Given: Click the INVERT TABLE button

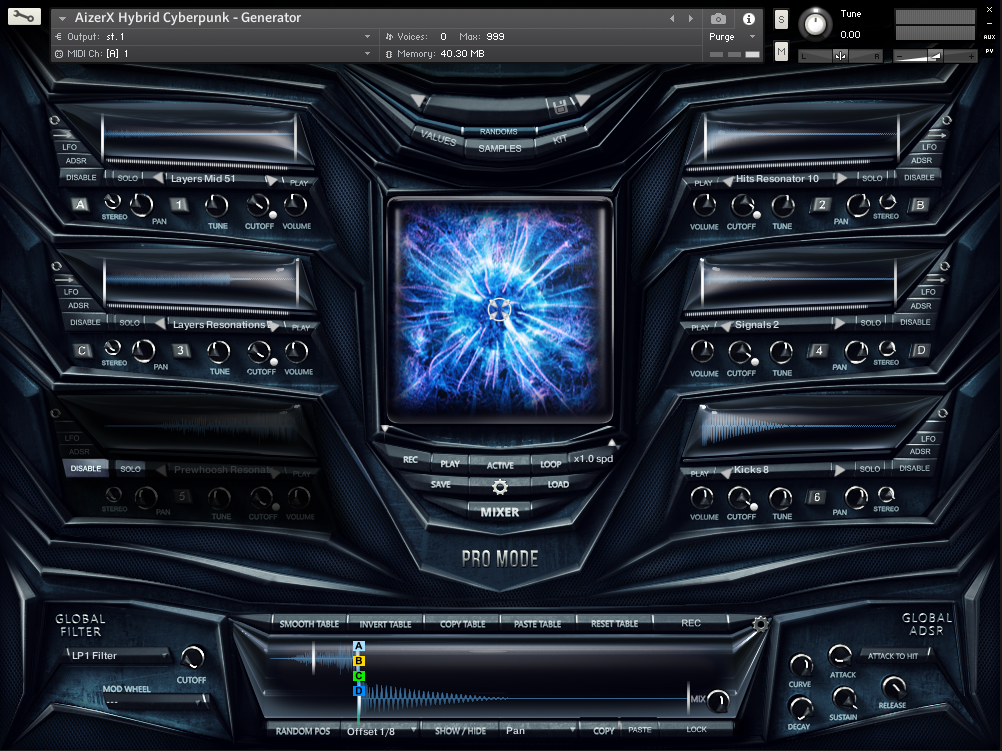Looking at the screenshot, I should coord(385,624).
